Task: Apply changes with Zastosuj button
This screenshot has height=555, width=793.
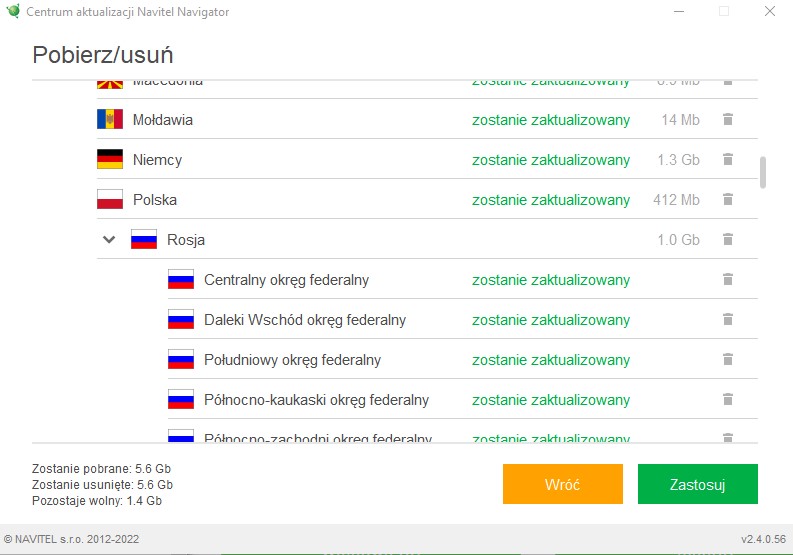Action: pyautogui.click(x=697, y=485)
